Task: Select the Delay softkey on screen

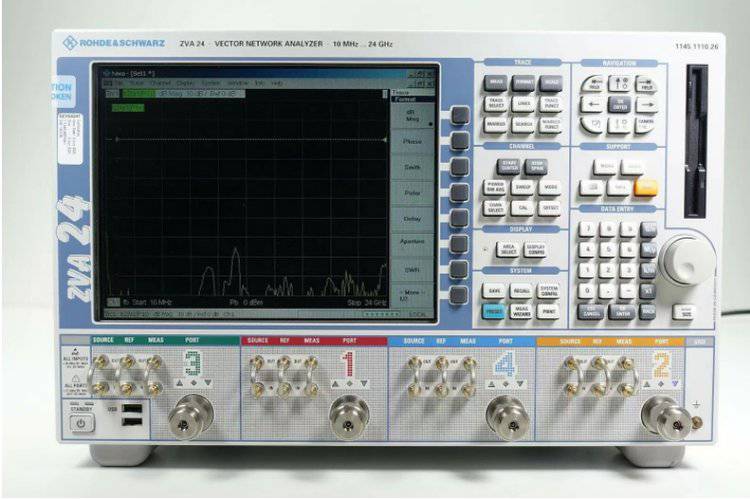Action: (x=412, y=219)
